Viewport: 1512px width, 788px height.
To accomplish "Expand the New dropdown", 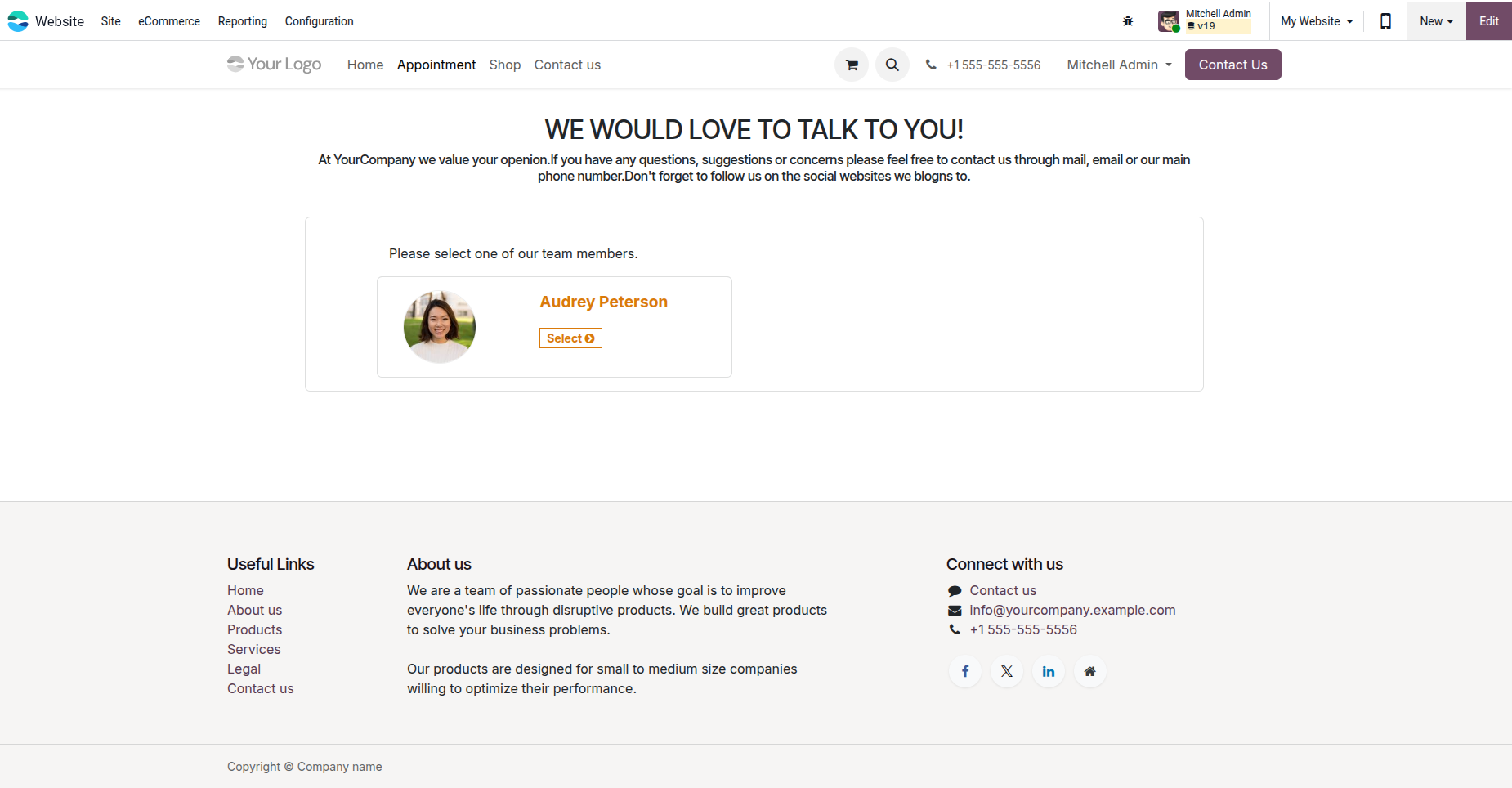I will (x=1436, y=21).
